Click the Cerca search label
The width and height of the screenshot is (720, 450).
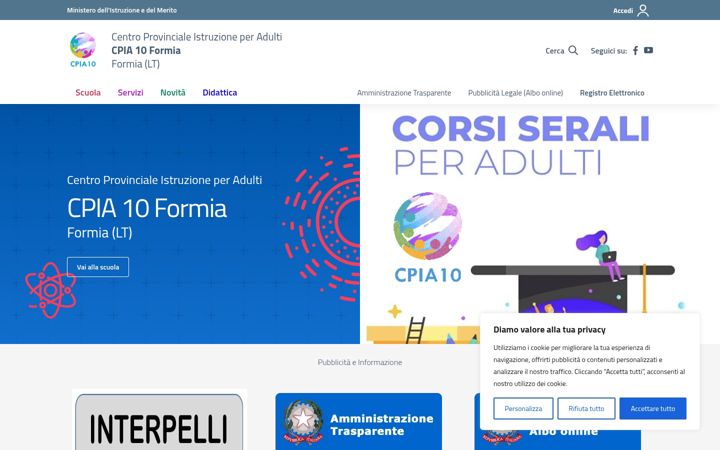point(554,51)
